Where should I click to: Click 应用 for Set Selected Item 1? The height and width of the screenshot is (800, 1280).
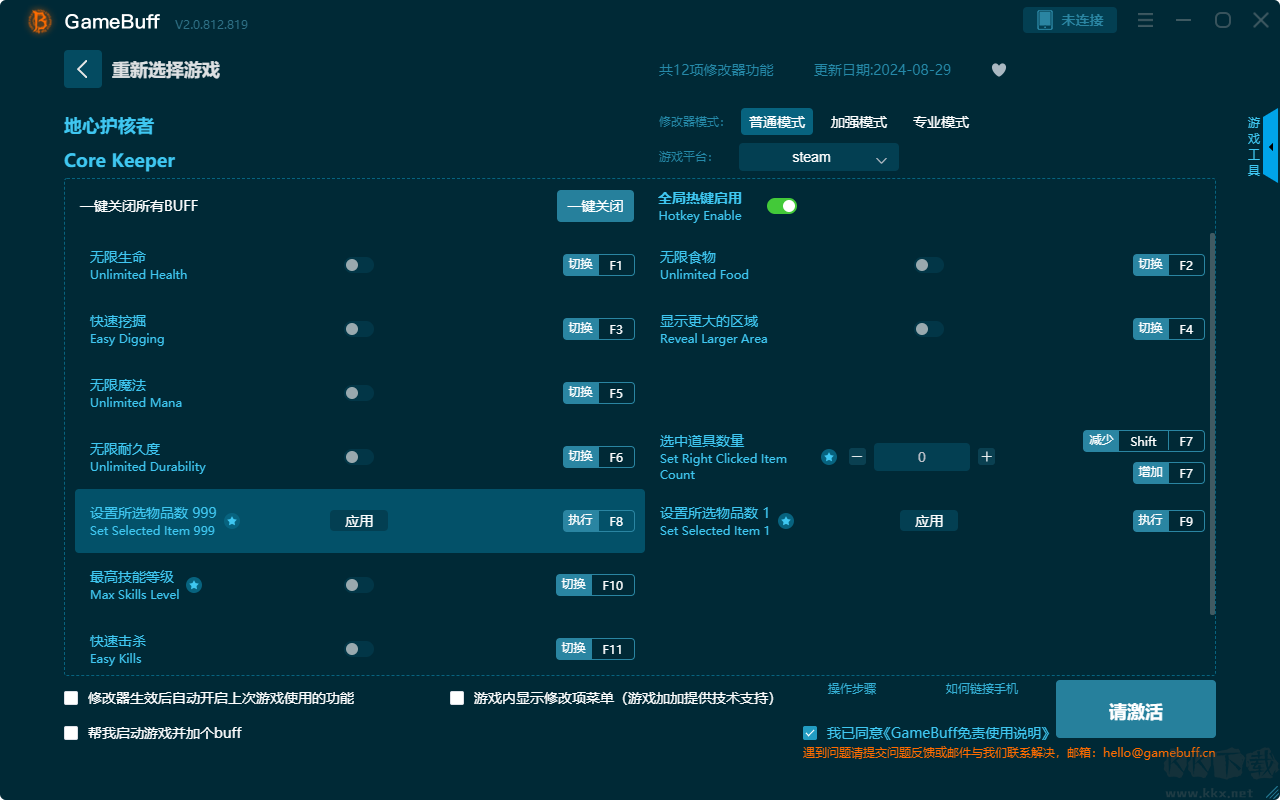point(929,521)
